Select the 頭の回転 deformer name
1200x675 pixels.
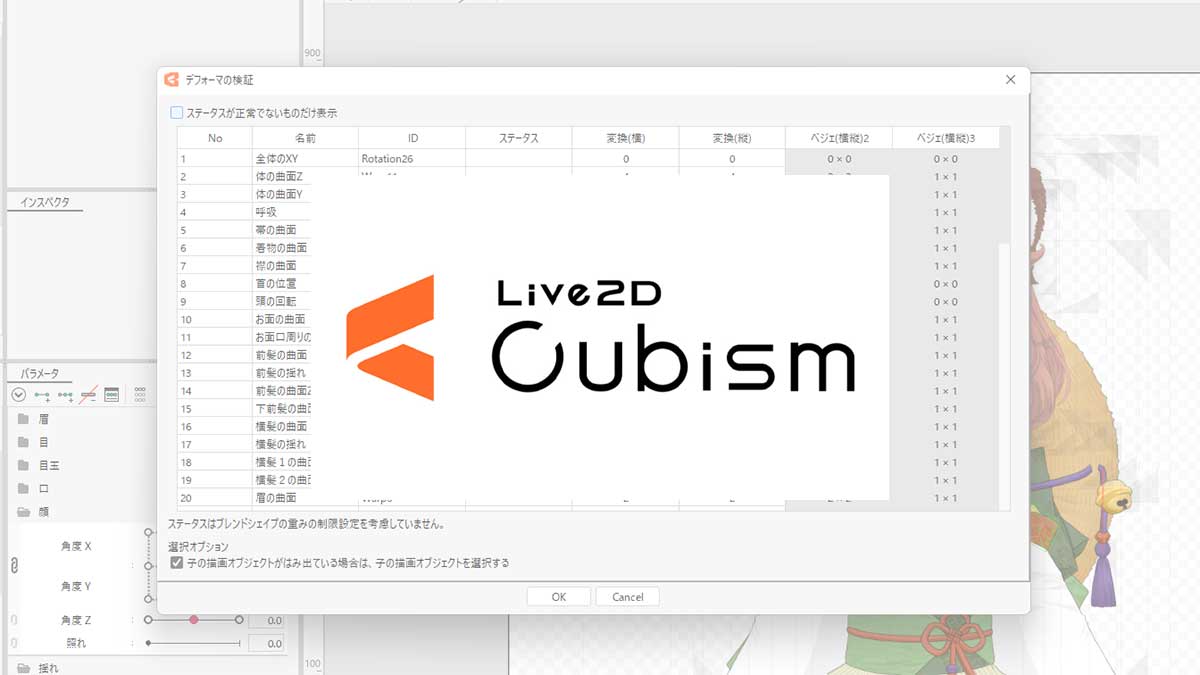[275, 301]
